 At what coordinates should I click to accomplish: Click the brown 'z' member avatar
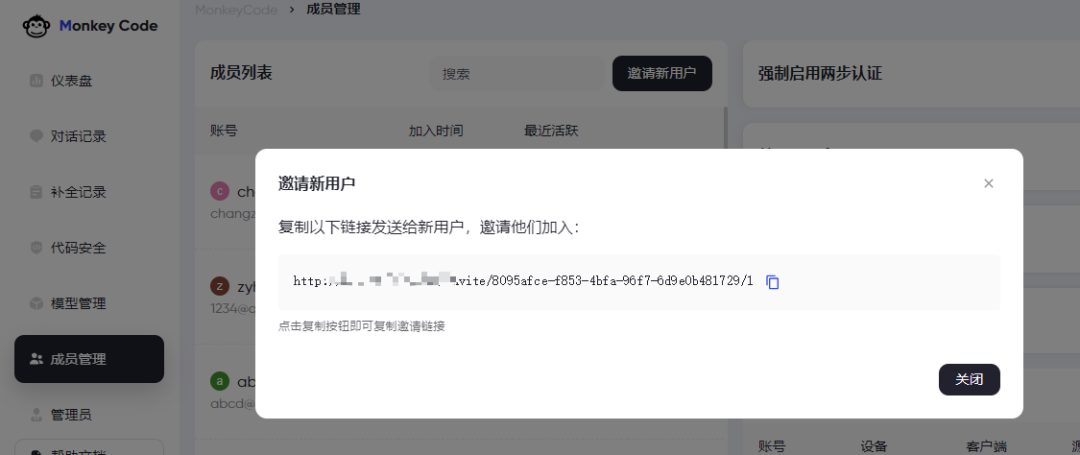point(219,286)
